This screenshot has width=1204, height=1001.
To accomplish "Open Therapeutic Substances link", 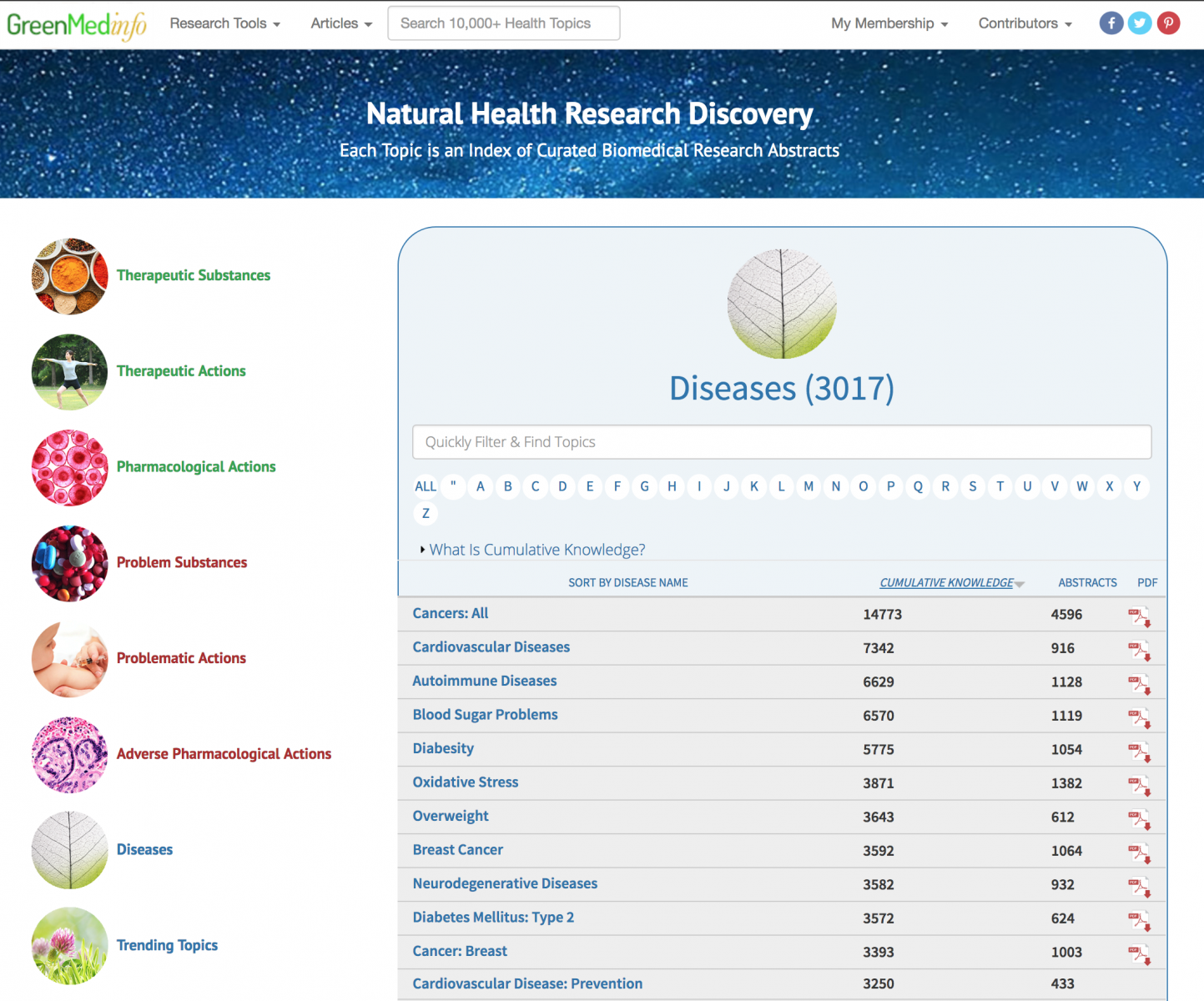I will pyautogui.click(x=194, y=275).
